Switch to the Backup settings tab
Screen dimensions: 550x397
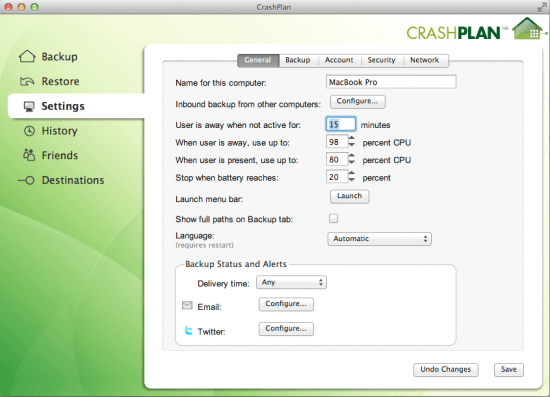point(298,60)
